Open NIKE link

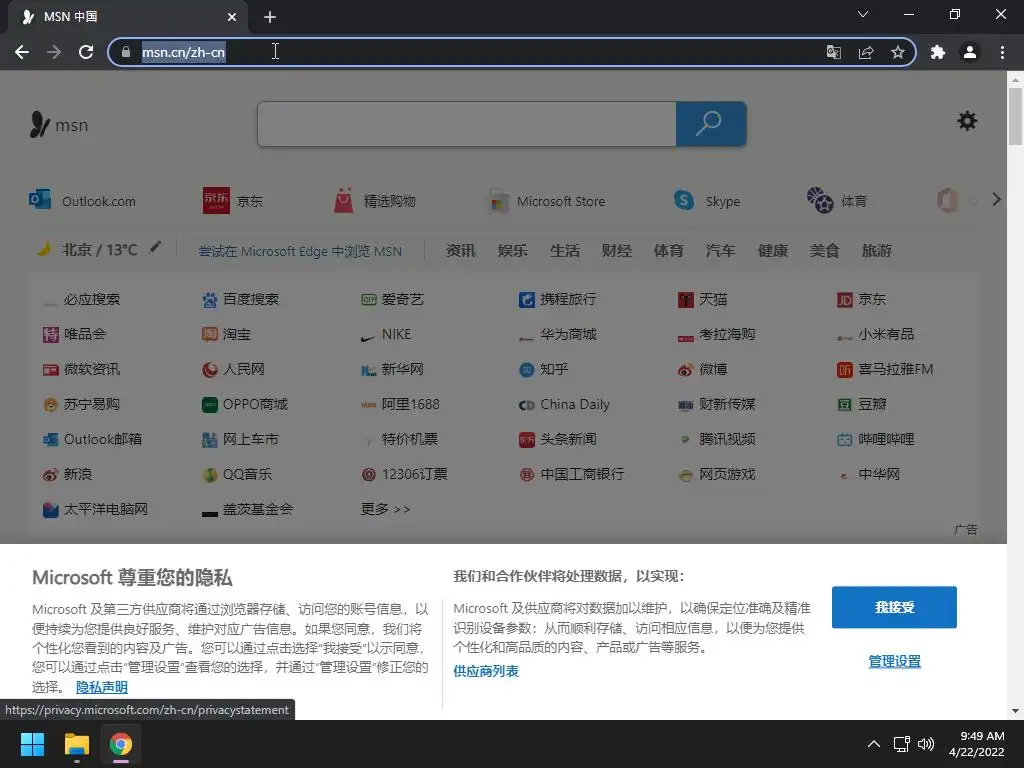point(386,334)
